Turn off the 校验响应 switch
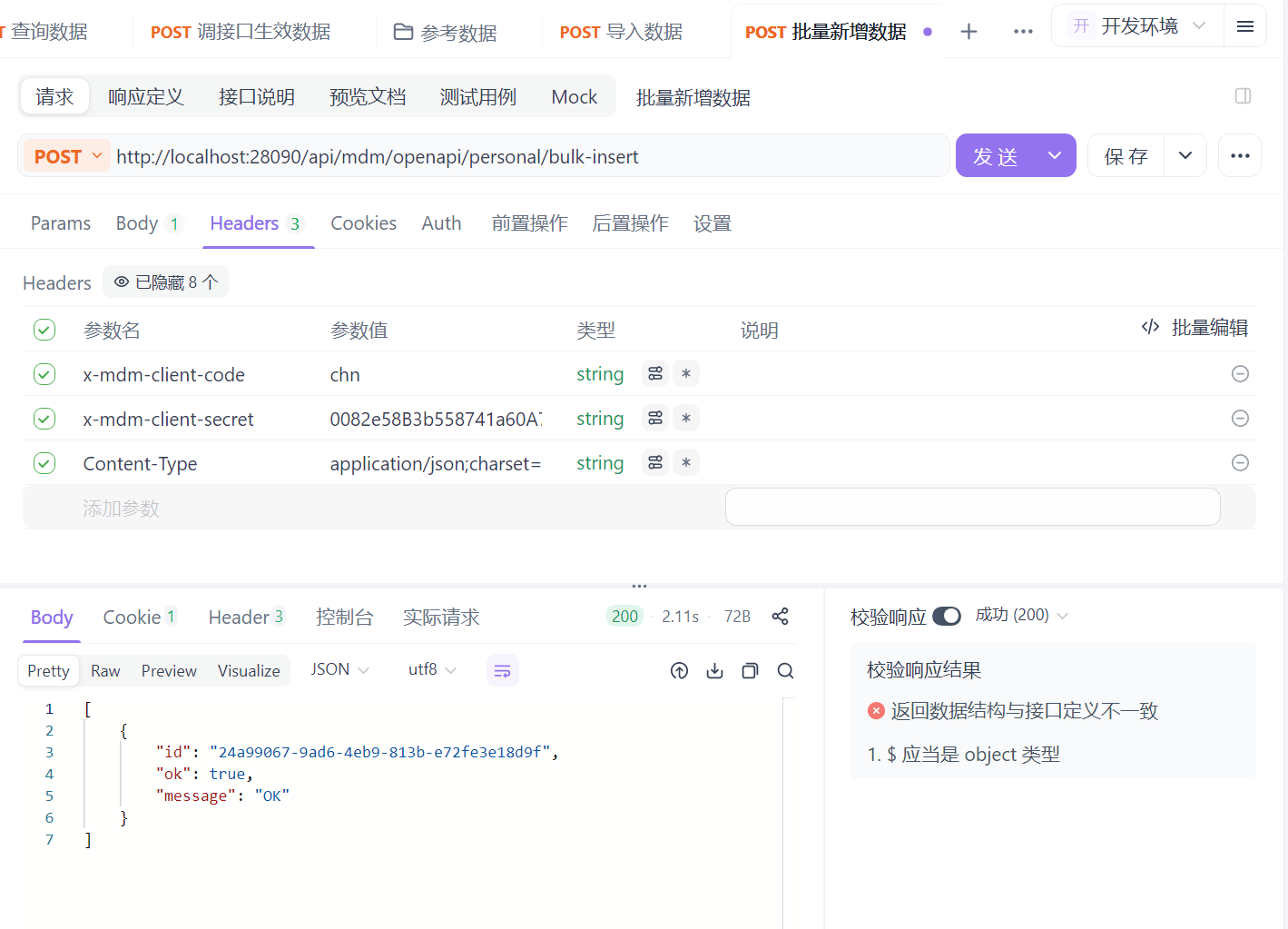 pyautogui.click(x=946, y=617)
